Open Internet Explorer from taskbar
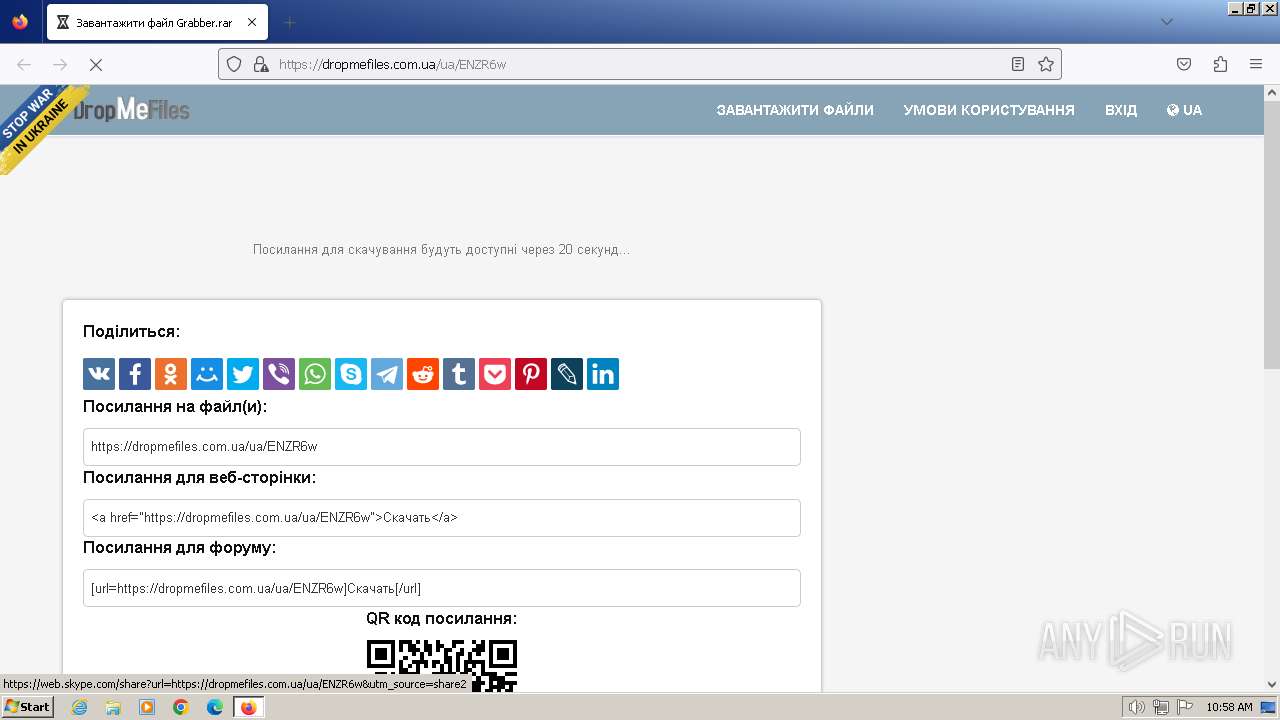 click(x=79, y=707)
